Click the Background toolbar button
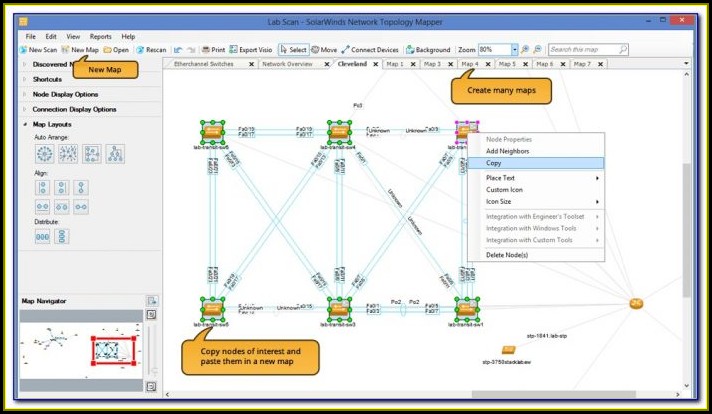 point(428,49)
